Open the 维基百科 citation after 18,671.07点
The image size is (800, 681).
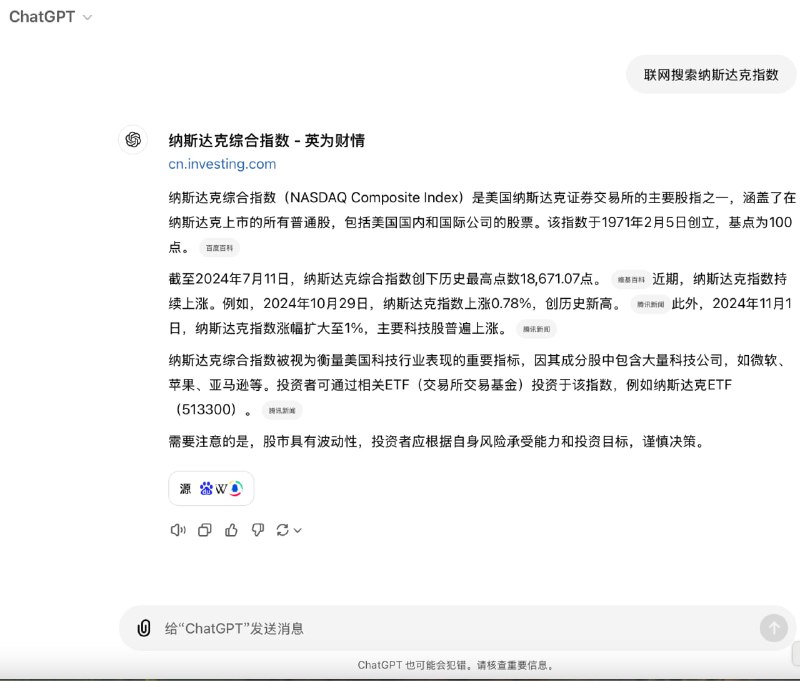point(631,280)
